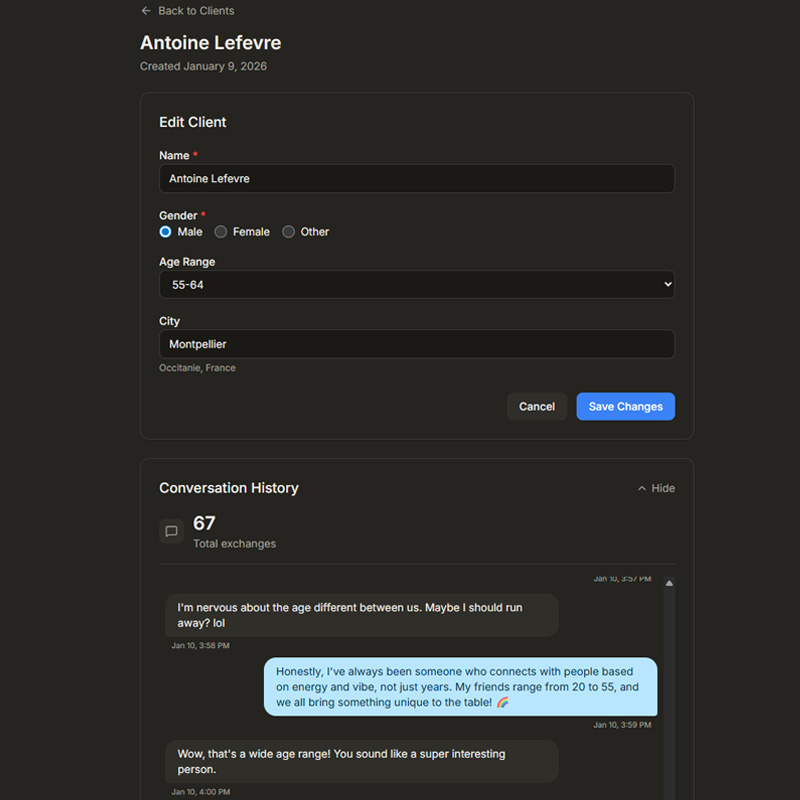Click the conversation scrollbar track
Screen dimensions: 800x800
point(669,700)
